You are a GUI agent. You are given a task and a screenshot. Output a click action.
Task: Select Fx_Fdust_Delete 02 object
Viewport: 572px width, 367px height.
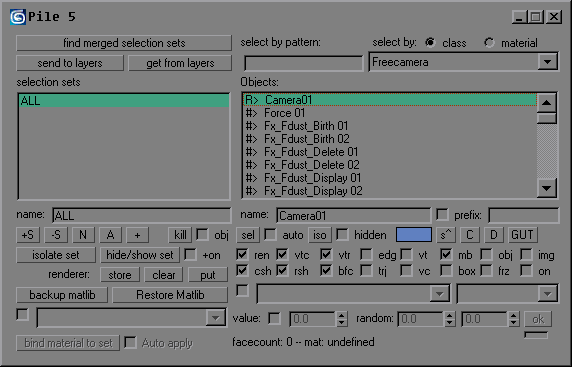[390, 165]
